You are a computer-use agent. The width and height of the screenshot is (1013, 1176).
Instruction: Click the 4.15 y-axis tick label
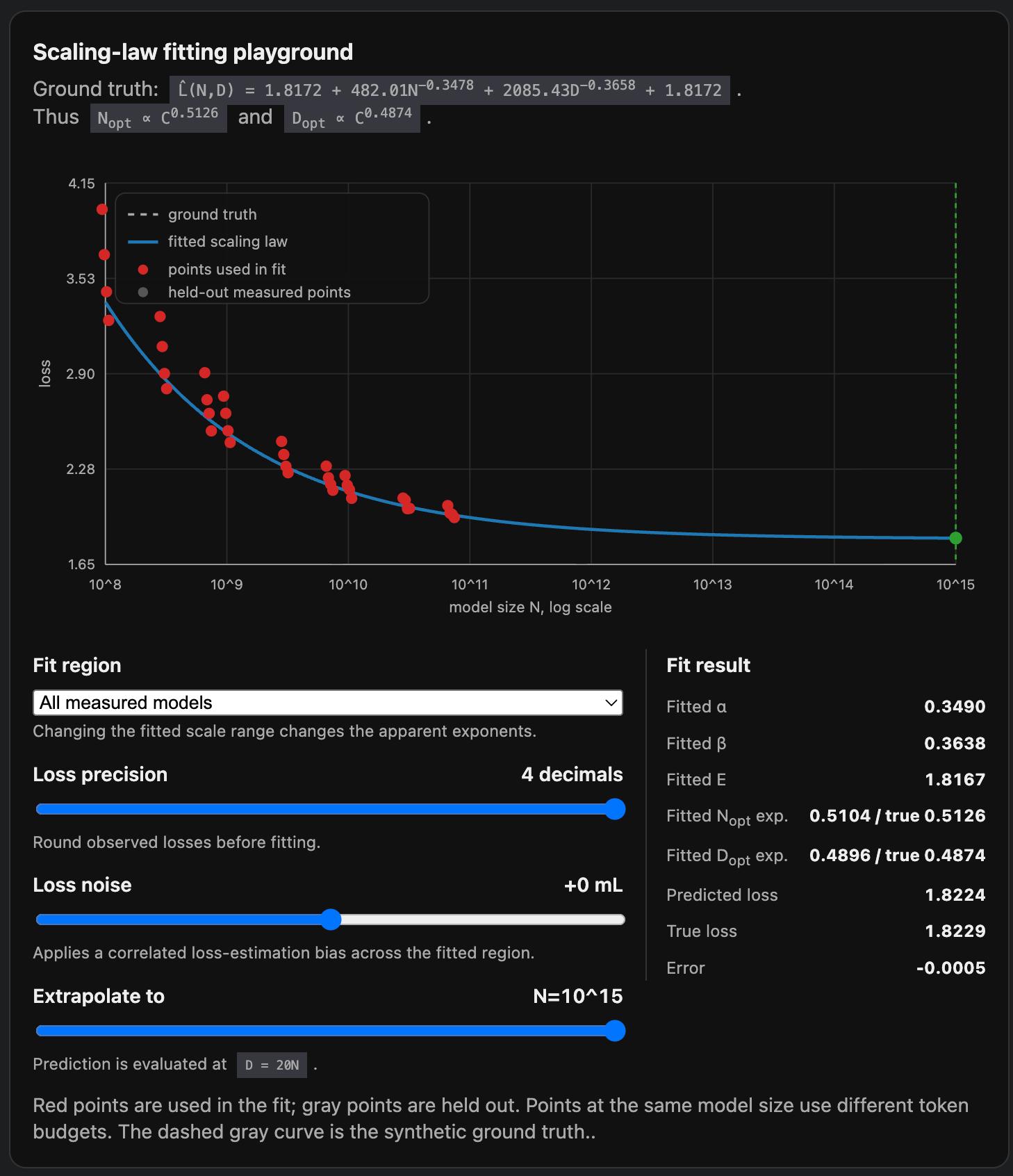tap(81, 183)
